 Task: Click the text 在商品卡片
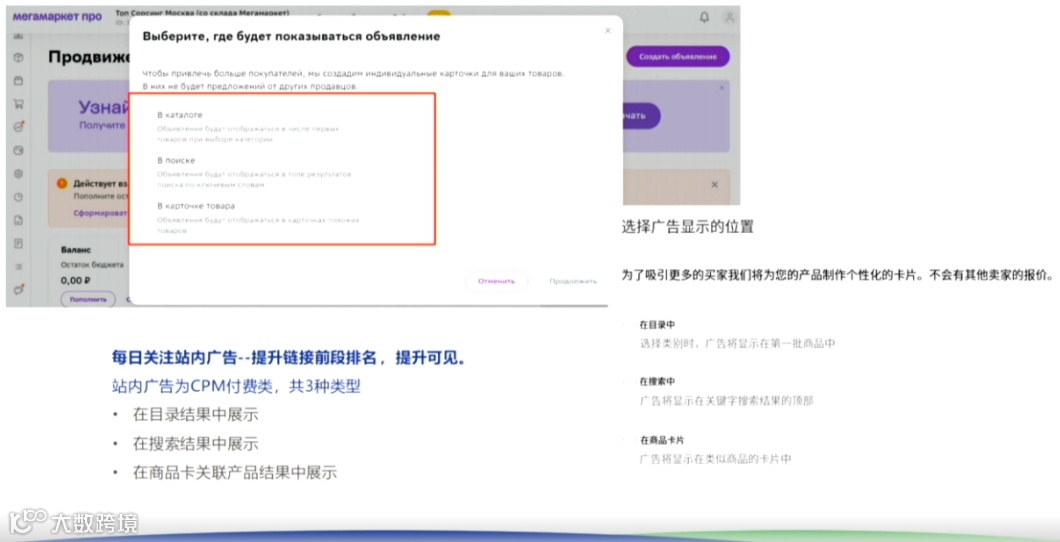pyautogui.click(x=662, y=440)
